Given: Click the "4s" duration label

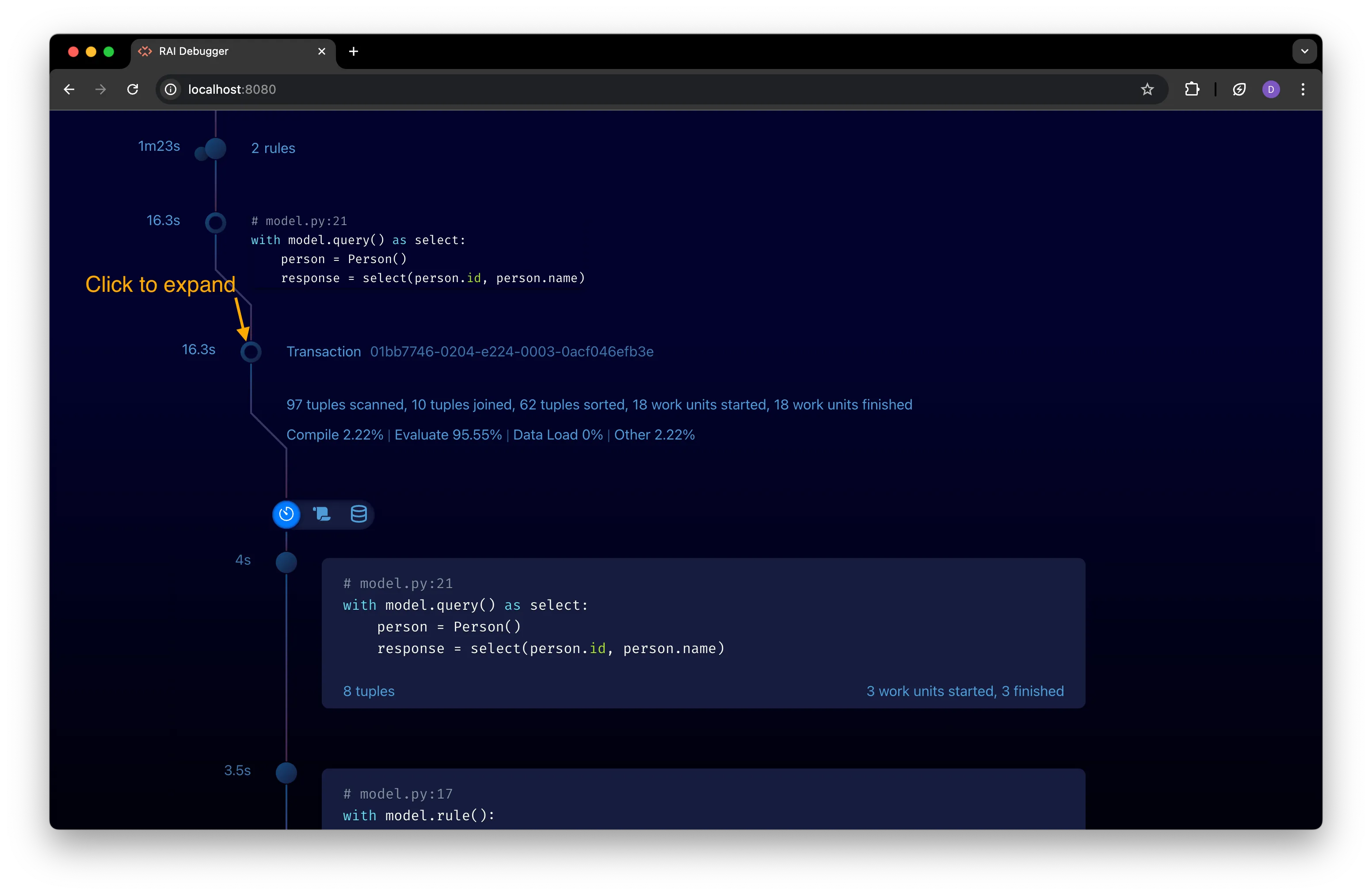Looking at the screenshot, I should click(243, 560).
